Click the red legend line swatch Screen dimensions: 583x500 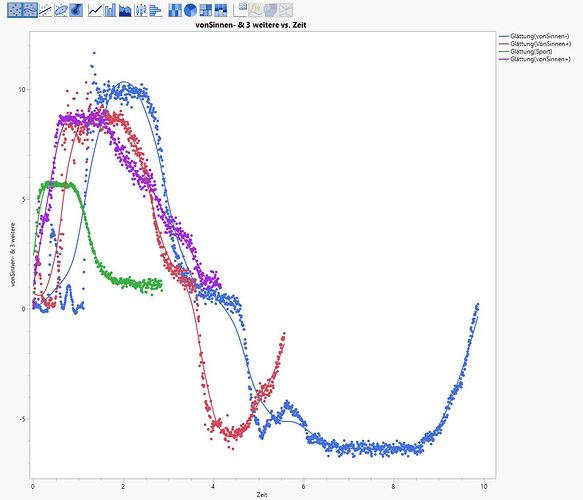tap(503, 44)
